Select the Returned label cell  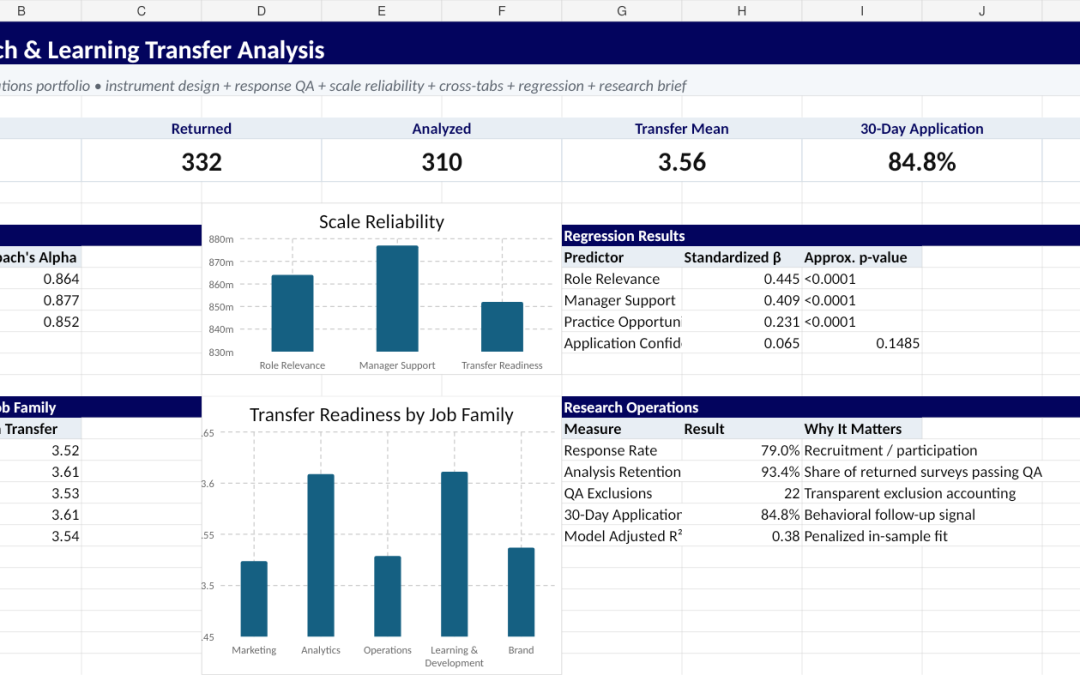(x=202, y=129)
